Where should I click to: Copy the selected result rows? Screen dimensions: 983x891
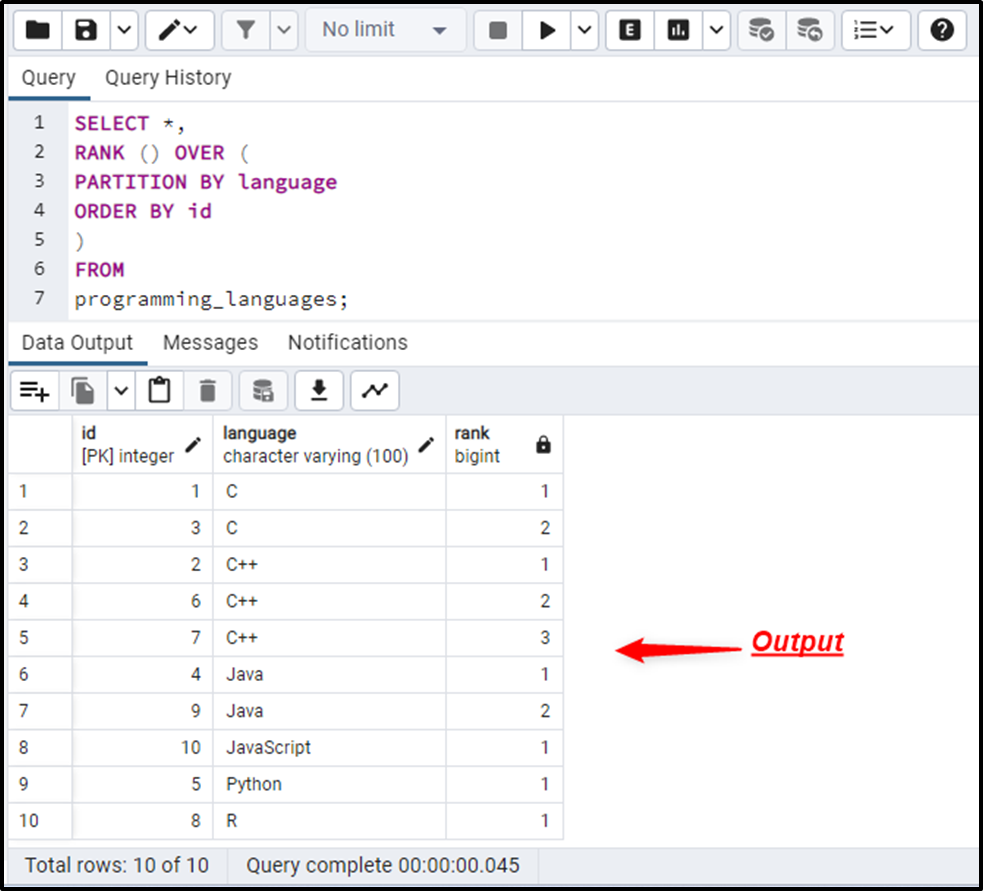pos(82,390)
